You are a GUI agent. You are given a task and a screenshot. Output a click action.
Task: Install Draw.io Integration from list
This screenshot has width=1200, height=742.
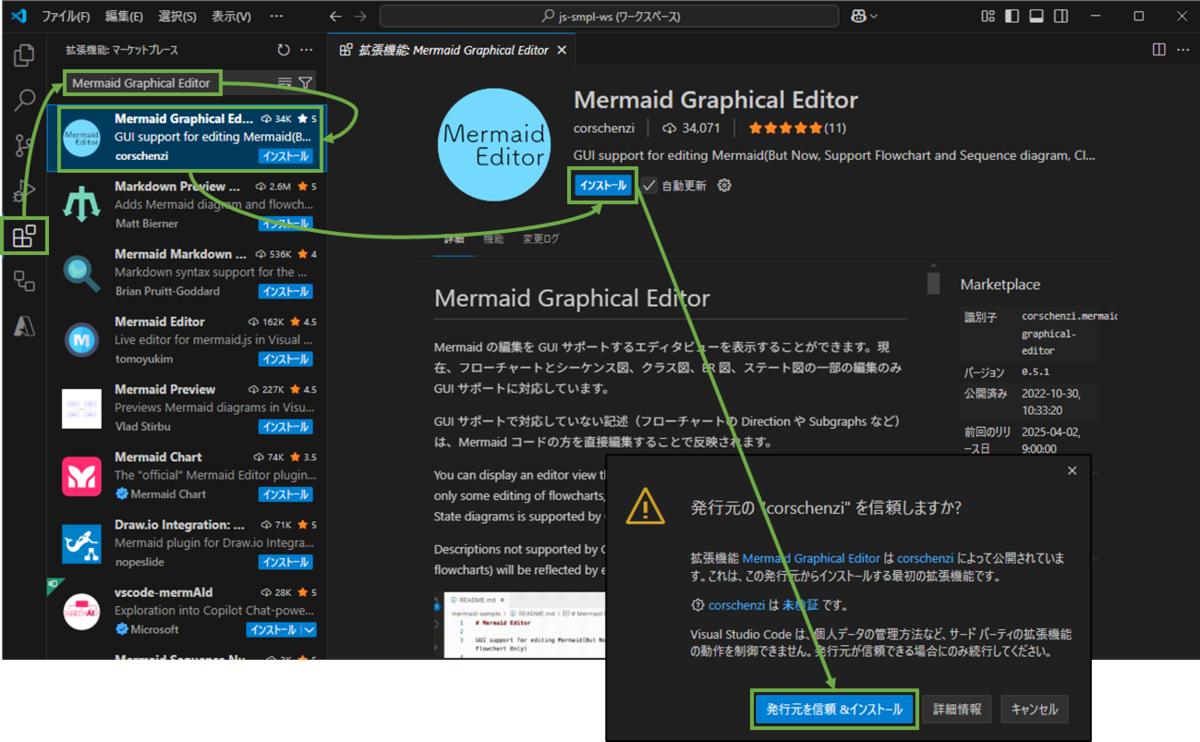[x=286, y=563]
